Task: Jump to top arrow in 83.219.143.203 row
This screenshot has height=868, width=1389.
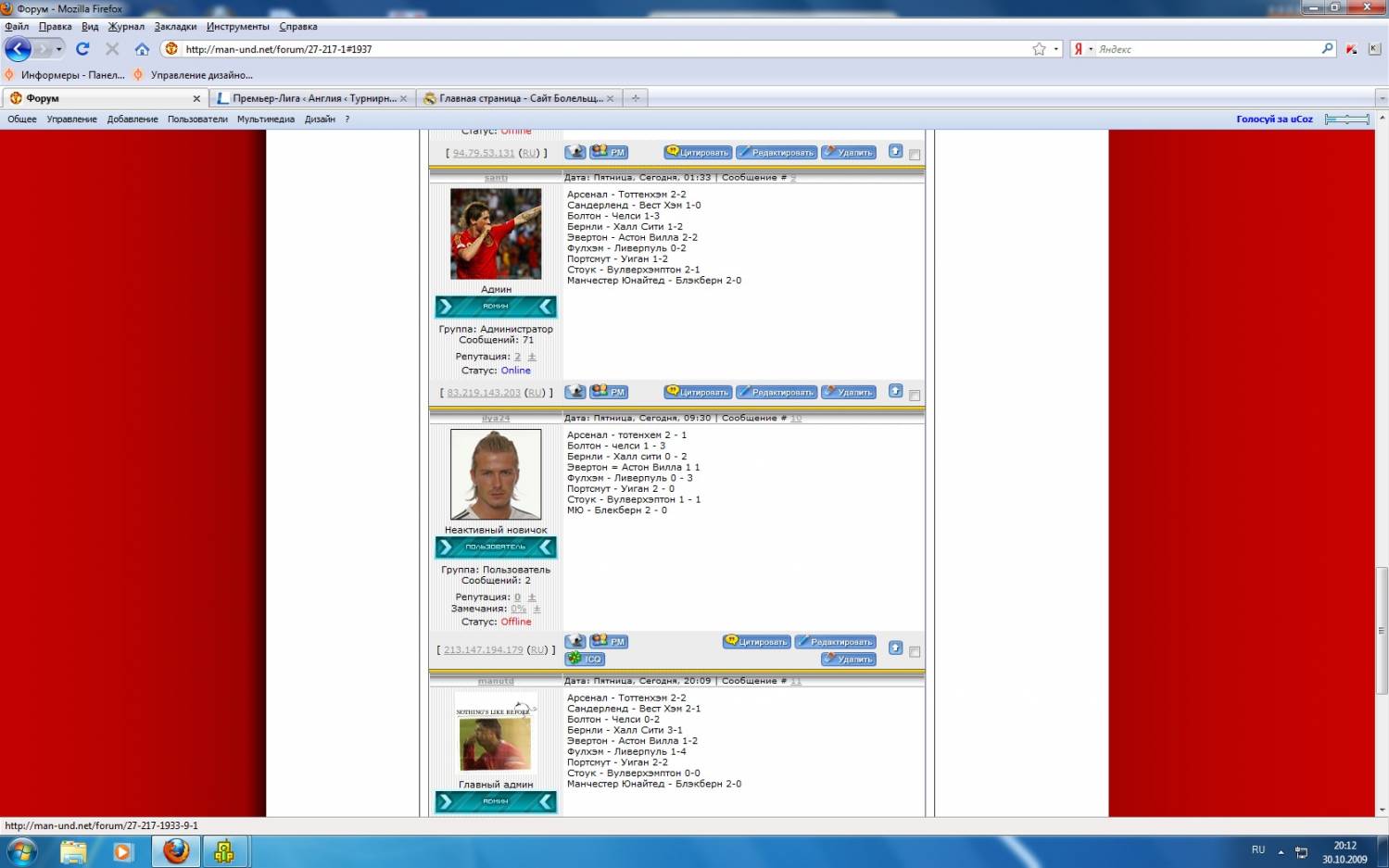Action: 895,391
